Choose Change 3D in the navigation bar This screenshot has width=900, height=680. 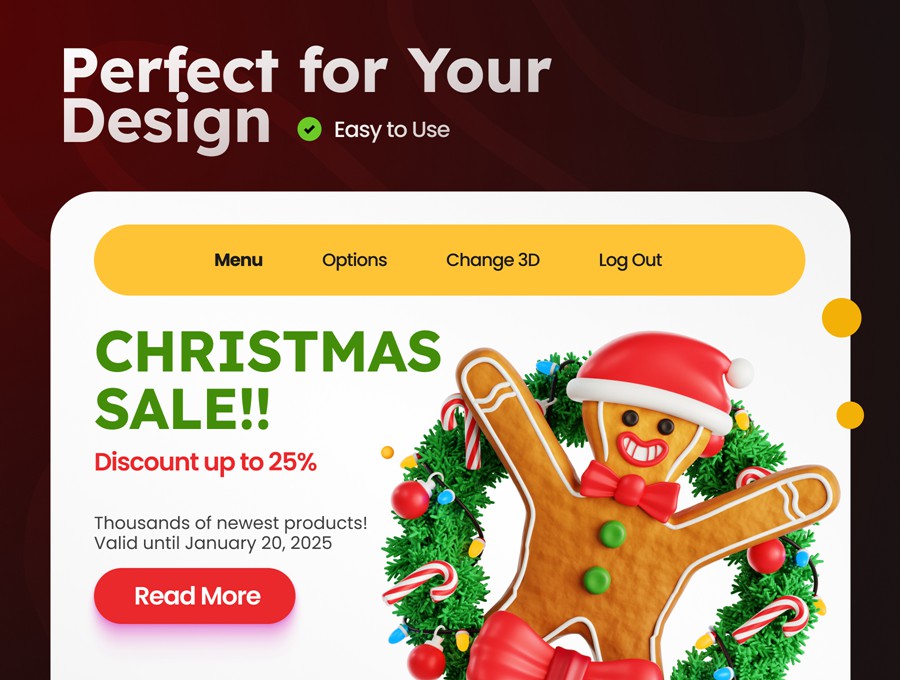(x=492, y=260)
